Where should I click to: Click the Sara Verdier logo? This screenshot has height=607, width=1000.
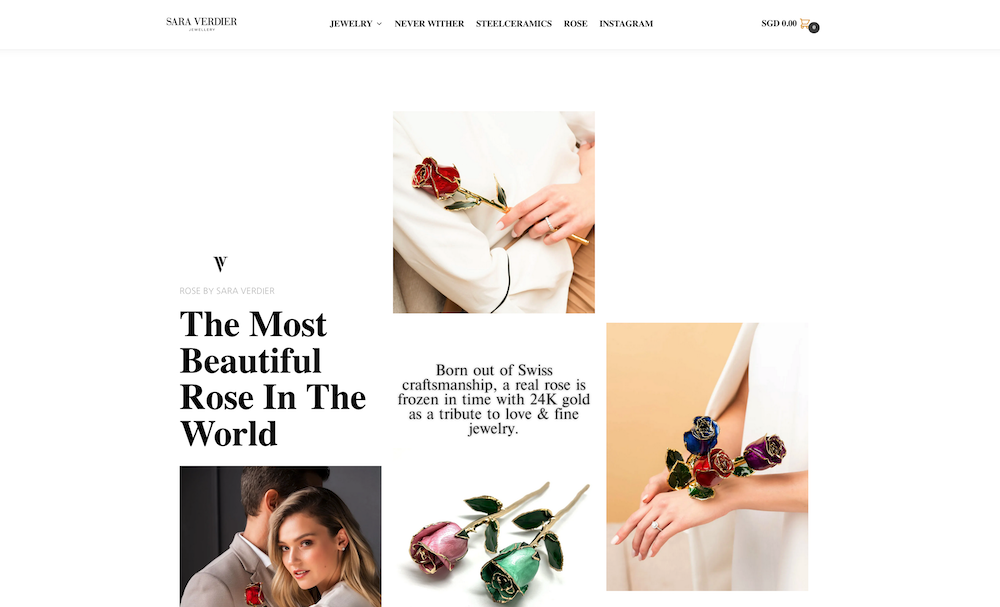(x=202, y=24)
